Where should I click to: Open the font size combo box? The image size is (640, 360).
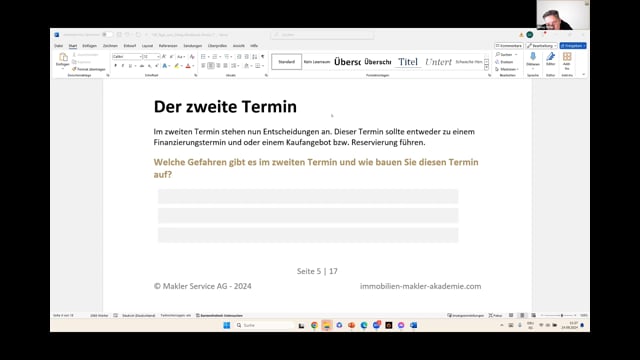click(x=151, y=57)
